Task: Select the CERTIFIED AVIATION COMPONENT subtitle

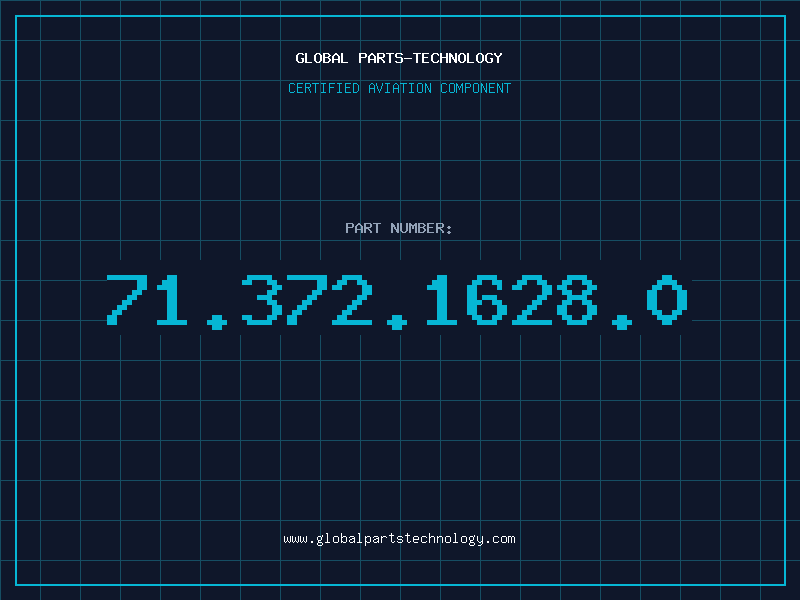Action: (399, 88)
